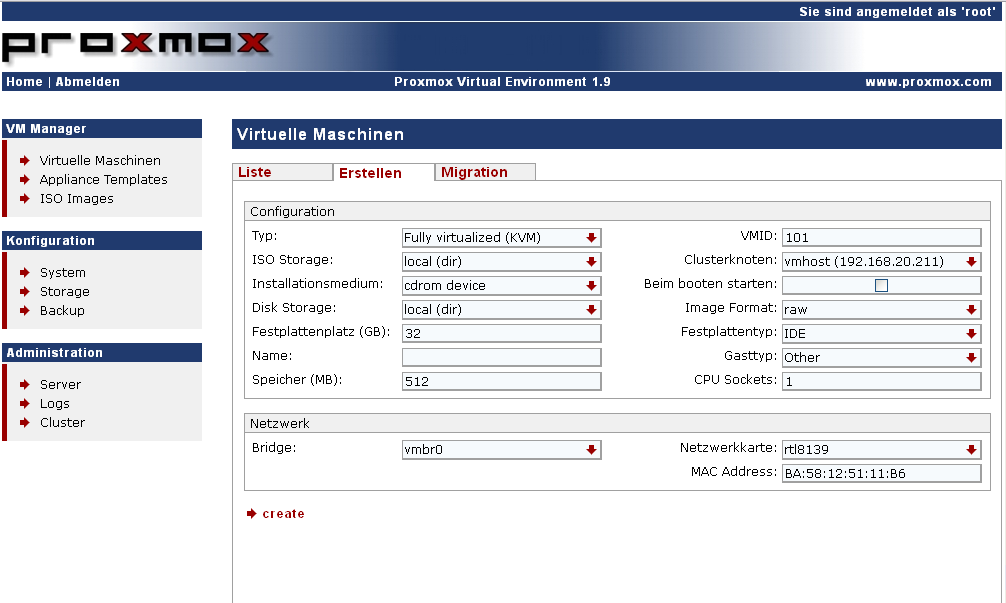This screenshot has height=603, width=1006.
Task: Open ISO Images page
Action: tap(76, 199)
